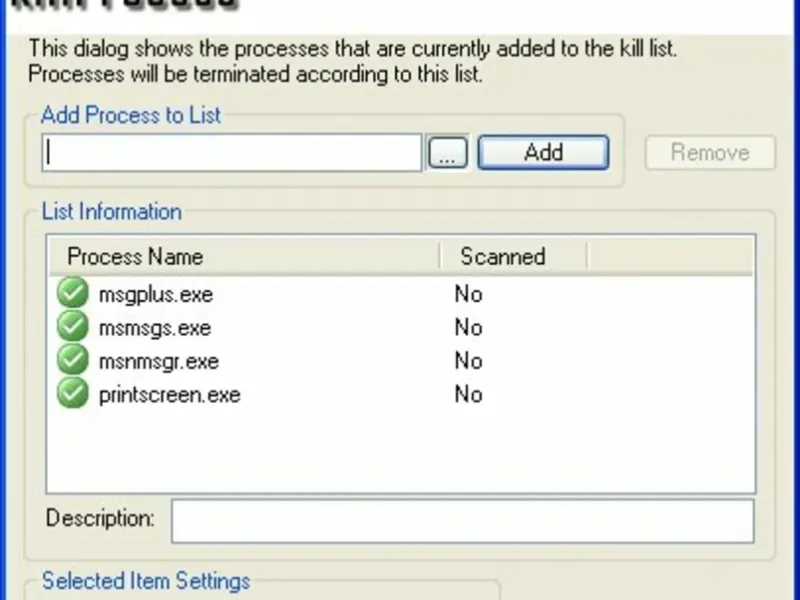
Task: Click the Scanned value No for printscreen.exe
Action: (468, 394)
